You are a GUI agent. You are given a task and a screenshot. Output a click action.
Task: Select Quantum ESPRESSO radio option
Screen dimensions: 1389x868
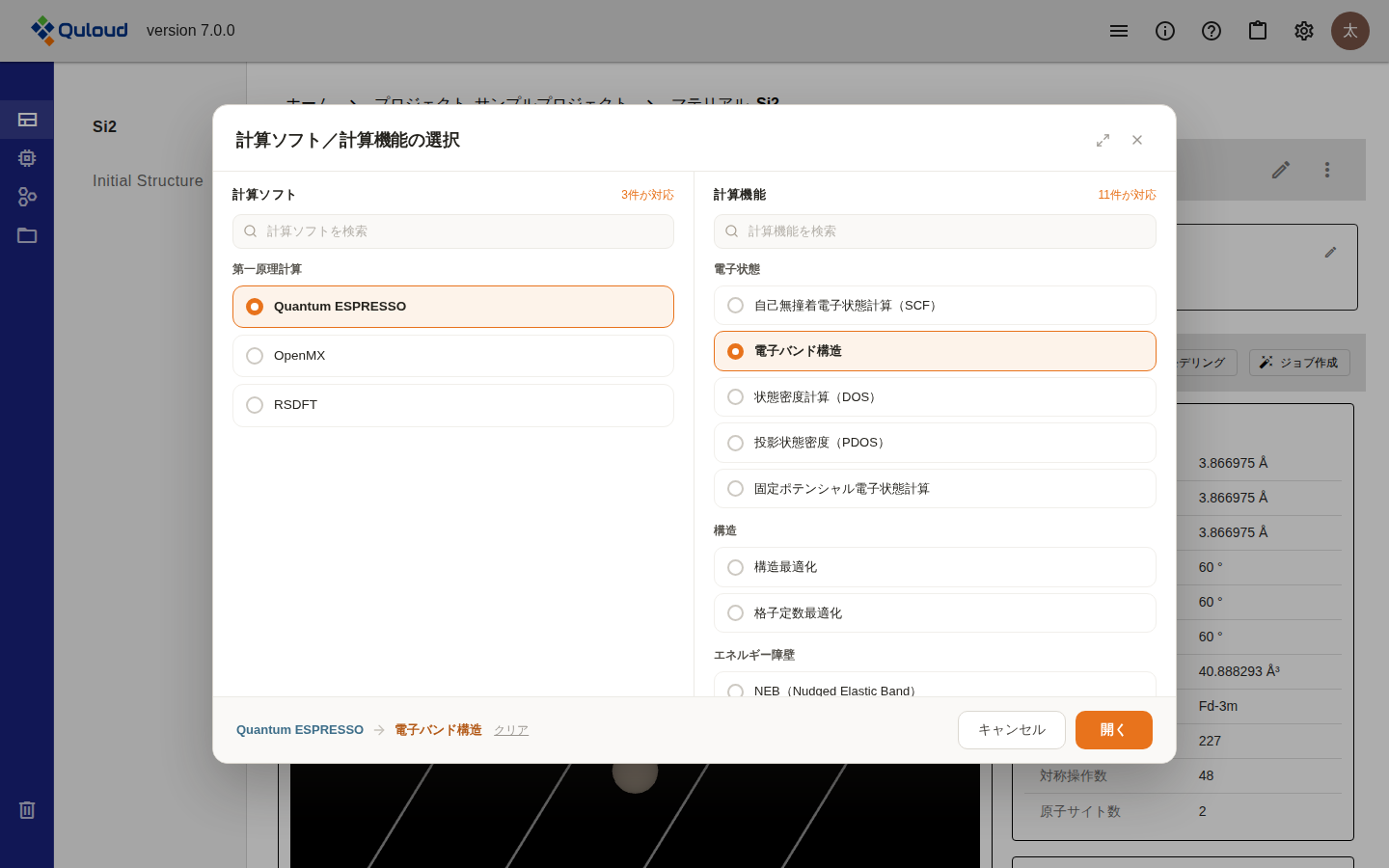[x=453, y=307]
